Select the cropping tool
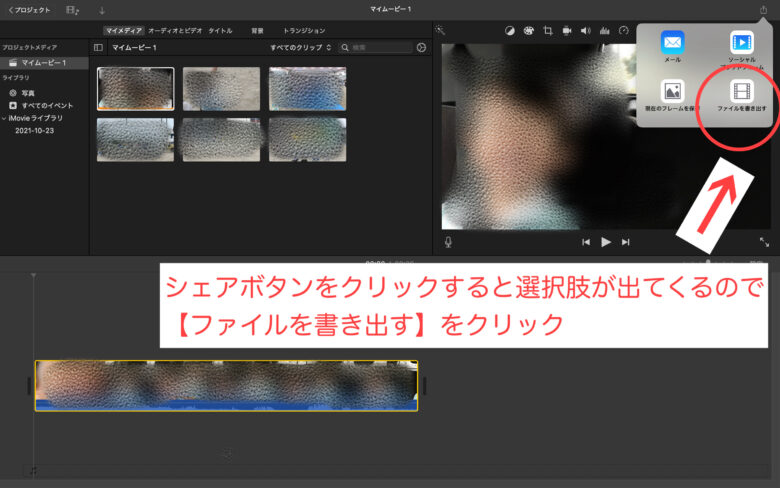Screen dimensions: 780x488 click(x=547, y=30)
